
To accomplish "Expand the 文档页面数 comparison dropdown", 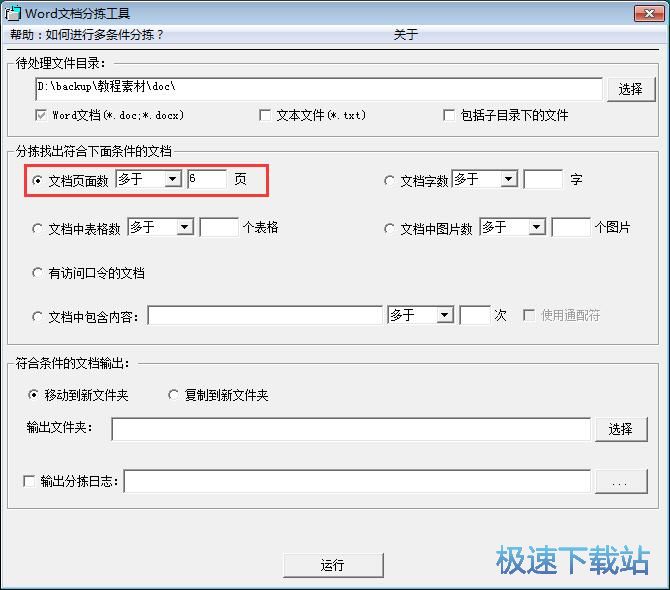I will tap(173, 179).
